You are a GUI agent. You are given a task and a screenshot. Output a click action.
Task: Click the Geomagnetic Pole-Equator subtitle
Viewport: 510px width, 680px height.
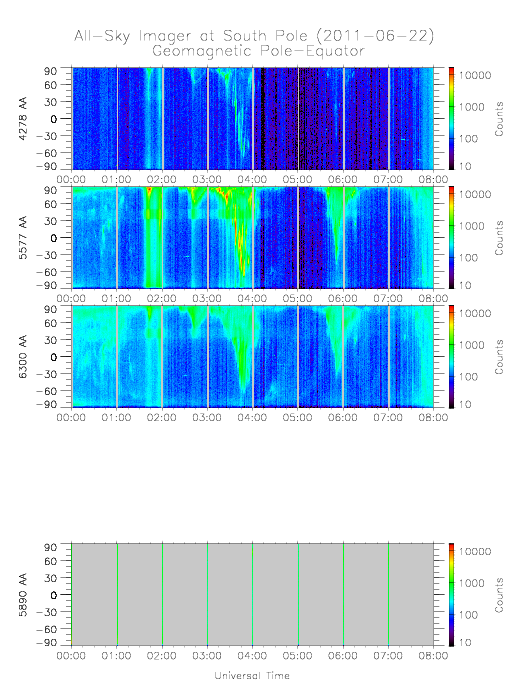pyautogui.click(x=258, y=51)
